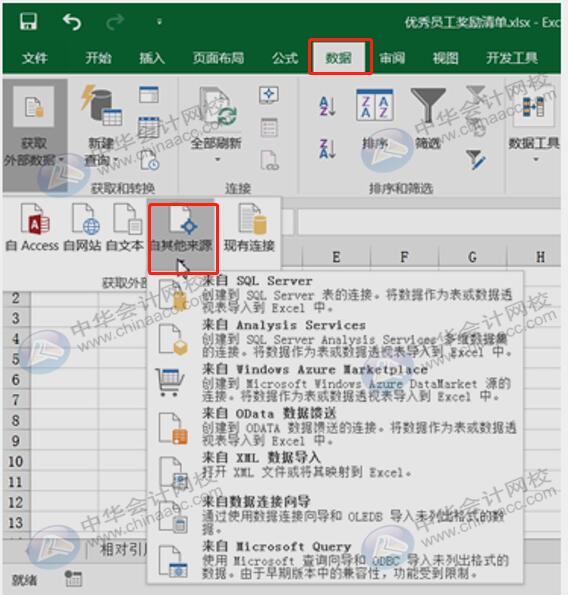Screen dimensions: 568x595
Task: Click the Redo arrow icon
Action: (115, 22)
